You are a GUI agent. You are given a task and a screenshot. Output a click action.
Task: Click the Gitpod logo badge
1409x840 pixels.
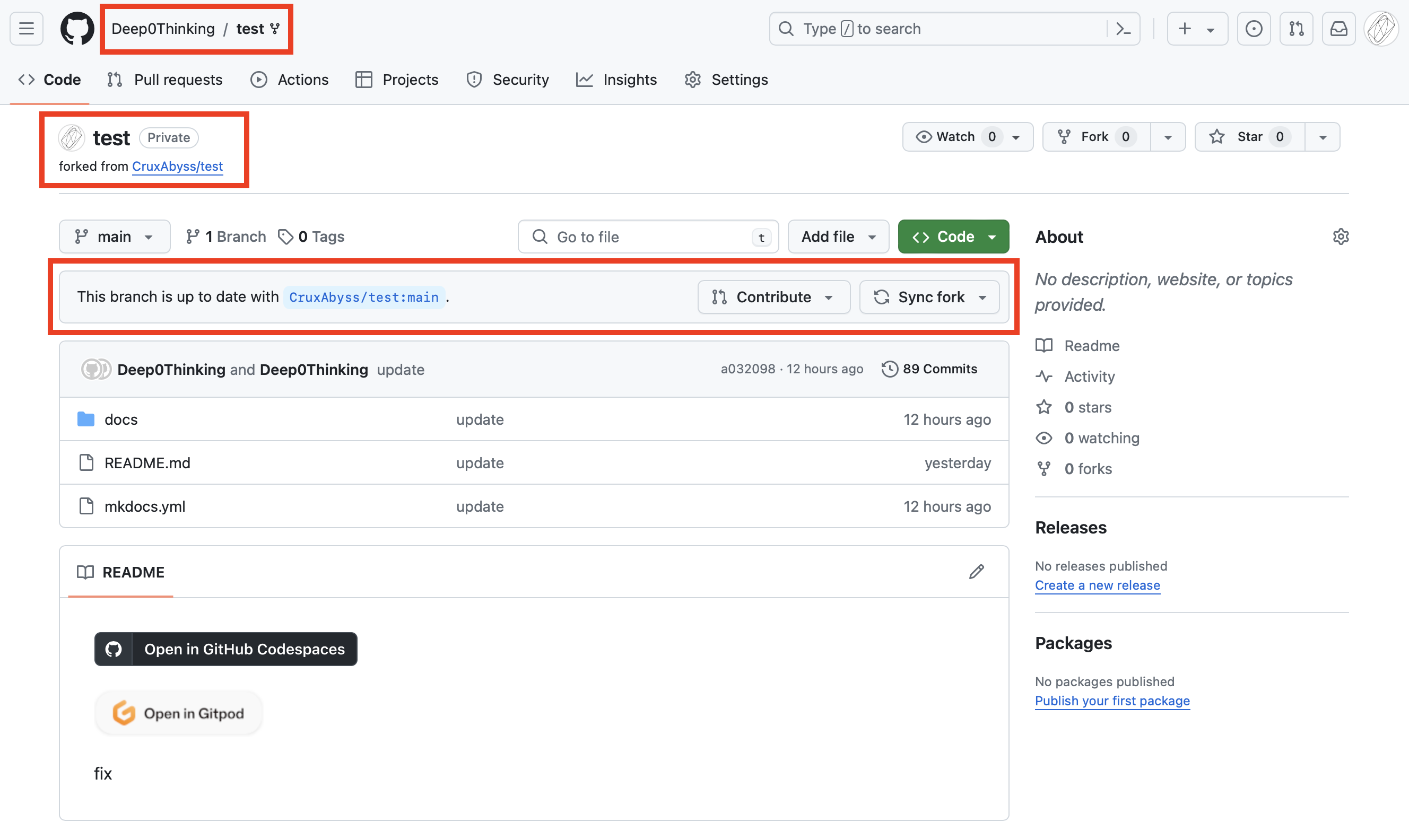(178, 713)
